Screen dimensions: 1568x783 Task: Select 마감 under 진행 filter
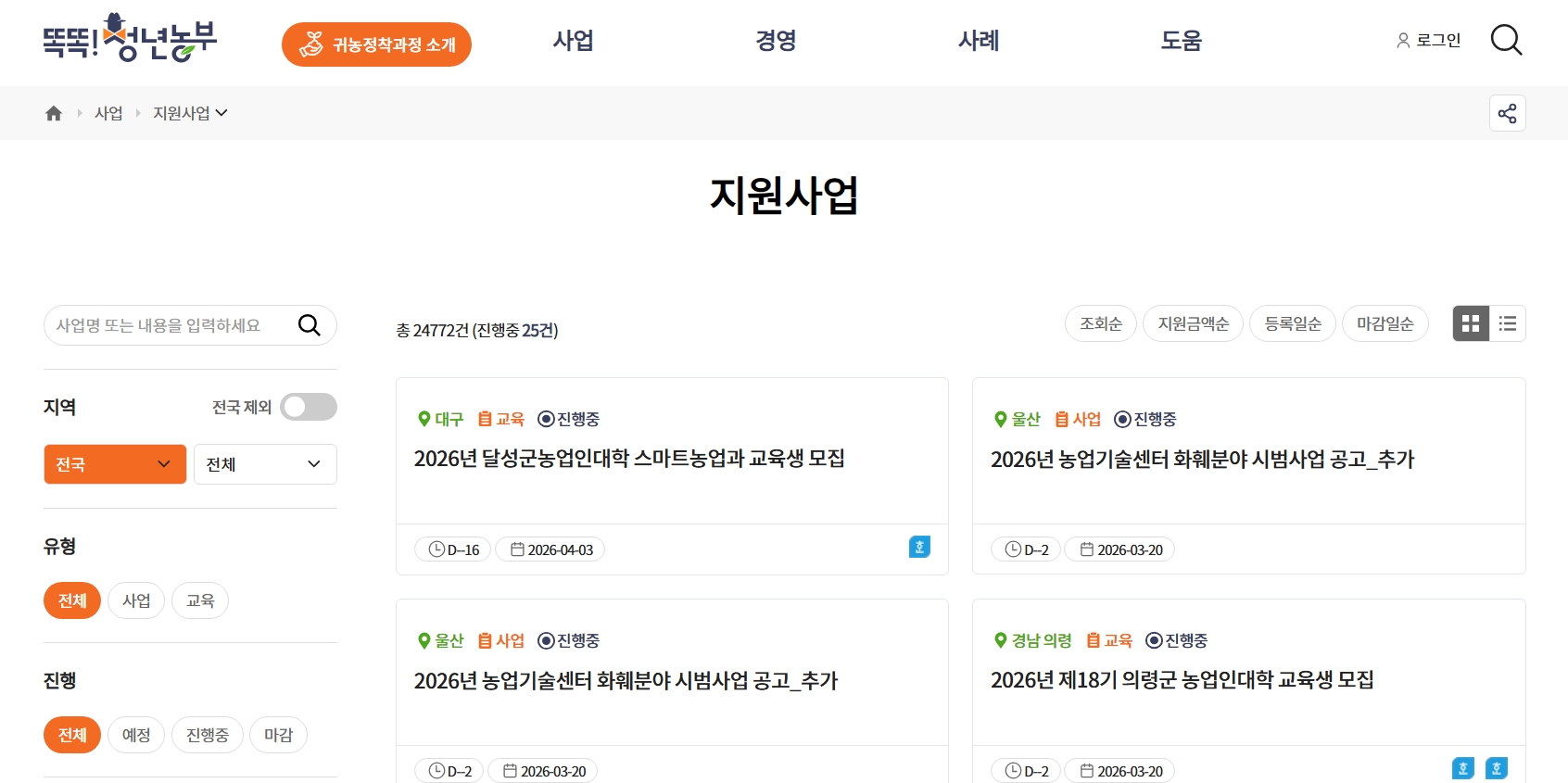pyautogui.click(x=279, y=735)
